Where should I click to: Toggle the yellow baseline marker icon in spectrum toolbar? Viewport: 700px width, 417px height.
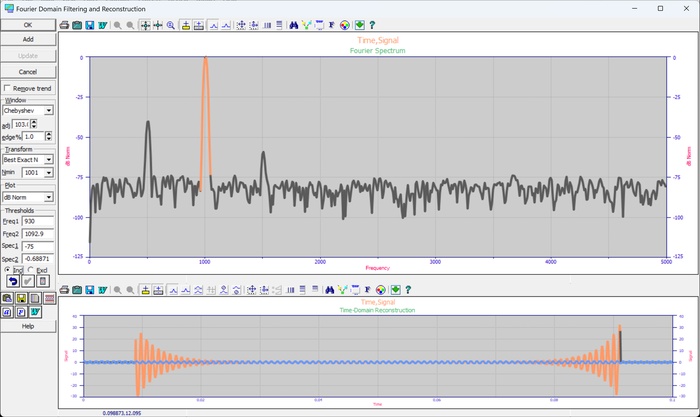[186, 25]
